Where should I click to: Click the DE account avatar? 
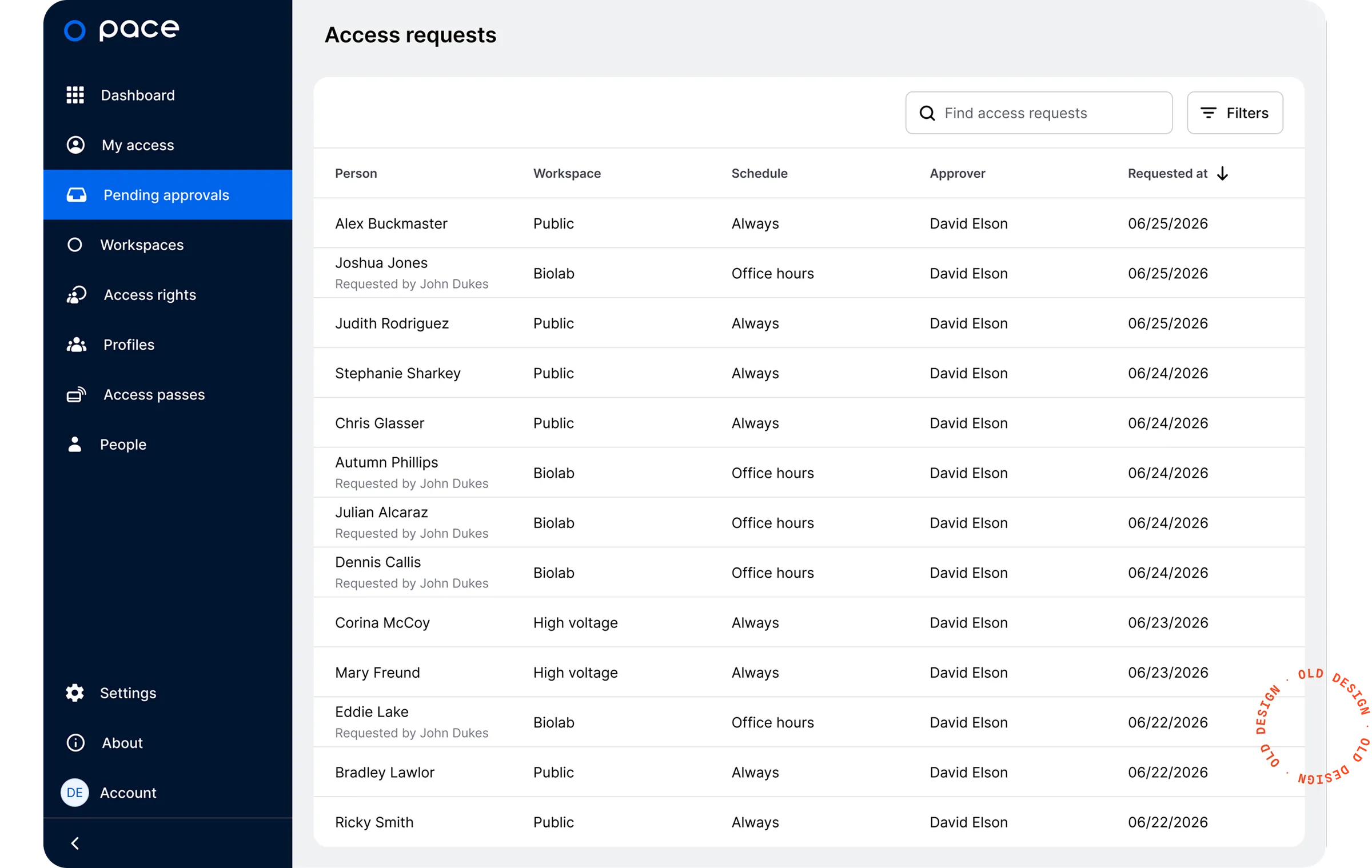point(75,792)
